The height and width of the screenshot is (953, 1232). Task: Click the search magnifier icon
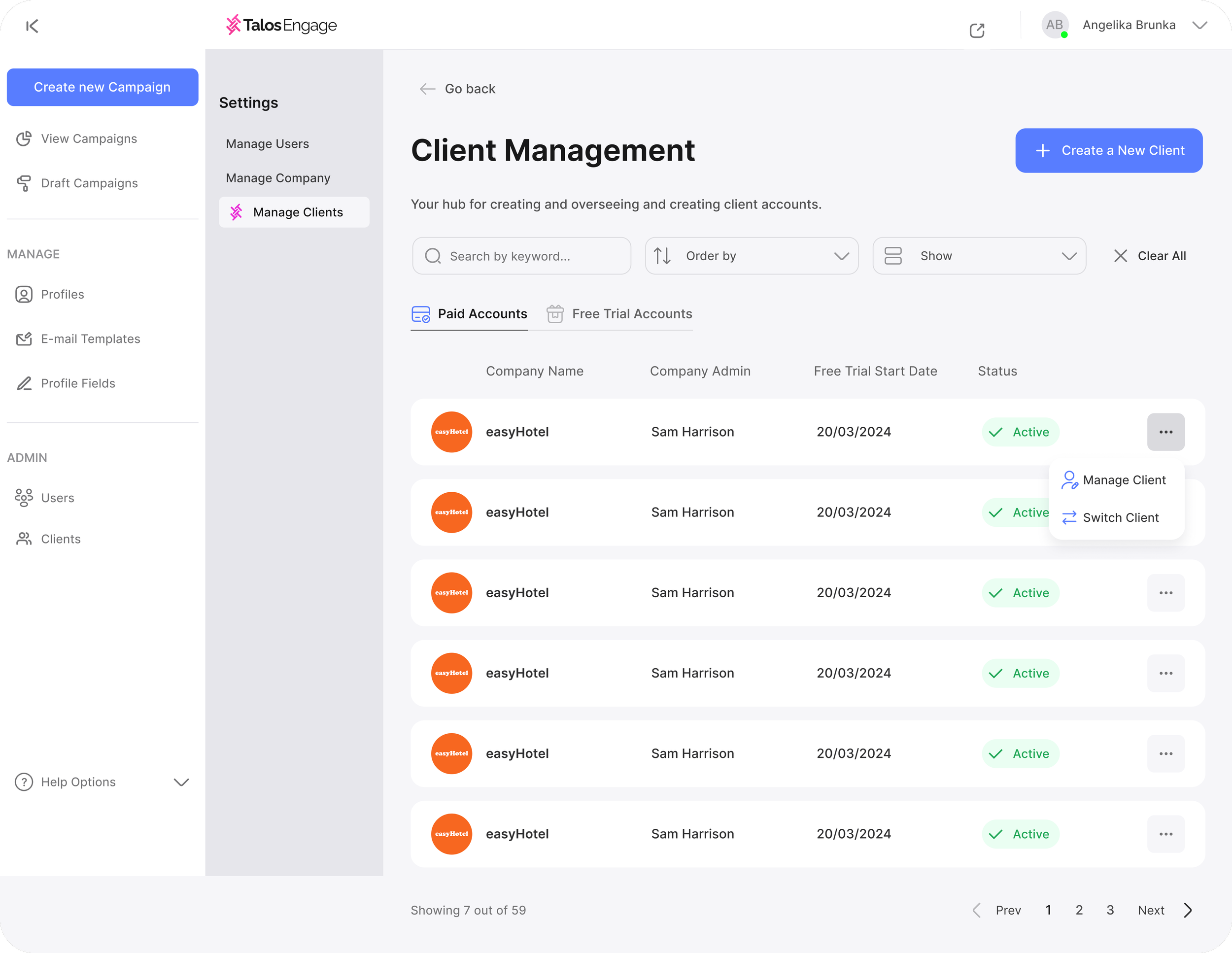pyautogui.click(x=433, y=256)
